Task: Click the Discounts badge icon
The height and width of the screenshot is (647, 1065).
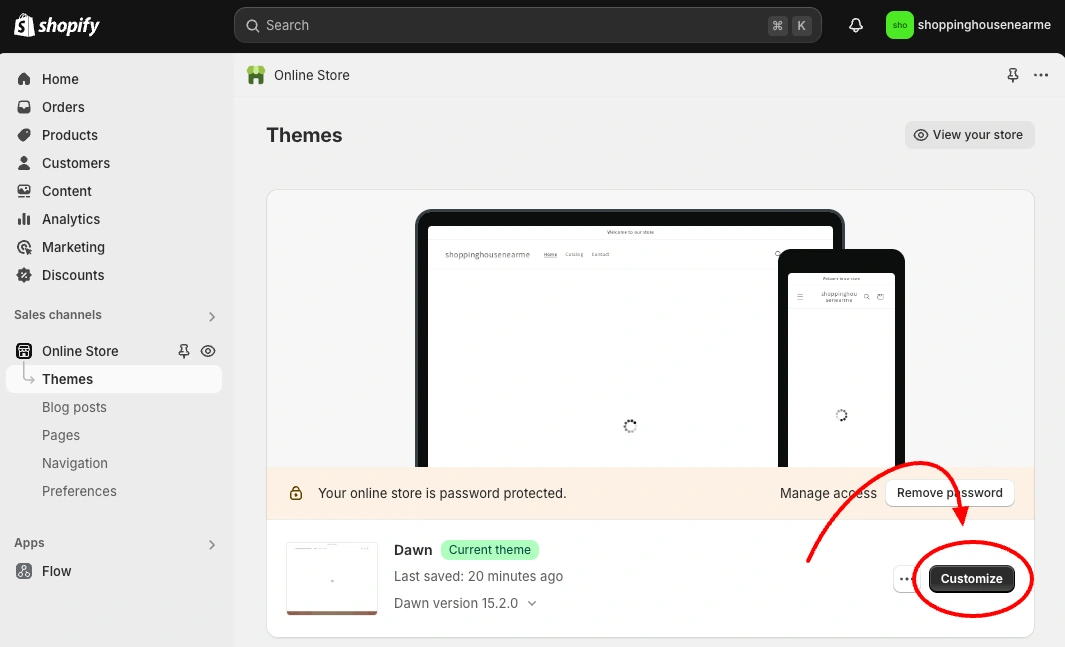Action: tap(24, 275)
